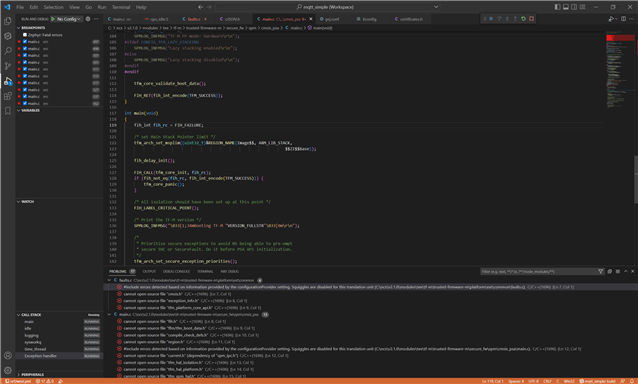Image resolution: width=638 pixels, height=384 pixels.
Task: Open the Accounts menu icon
Action: pyautogui.click(x=8, y=355)
